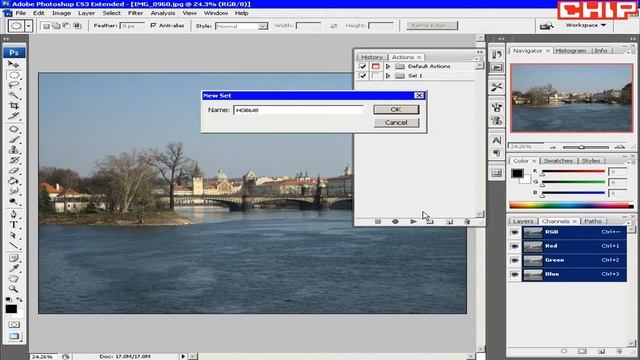
Task: Click OK in New Set dialog
Action: [x=396, y=109]
